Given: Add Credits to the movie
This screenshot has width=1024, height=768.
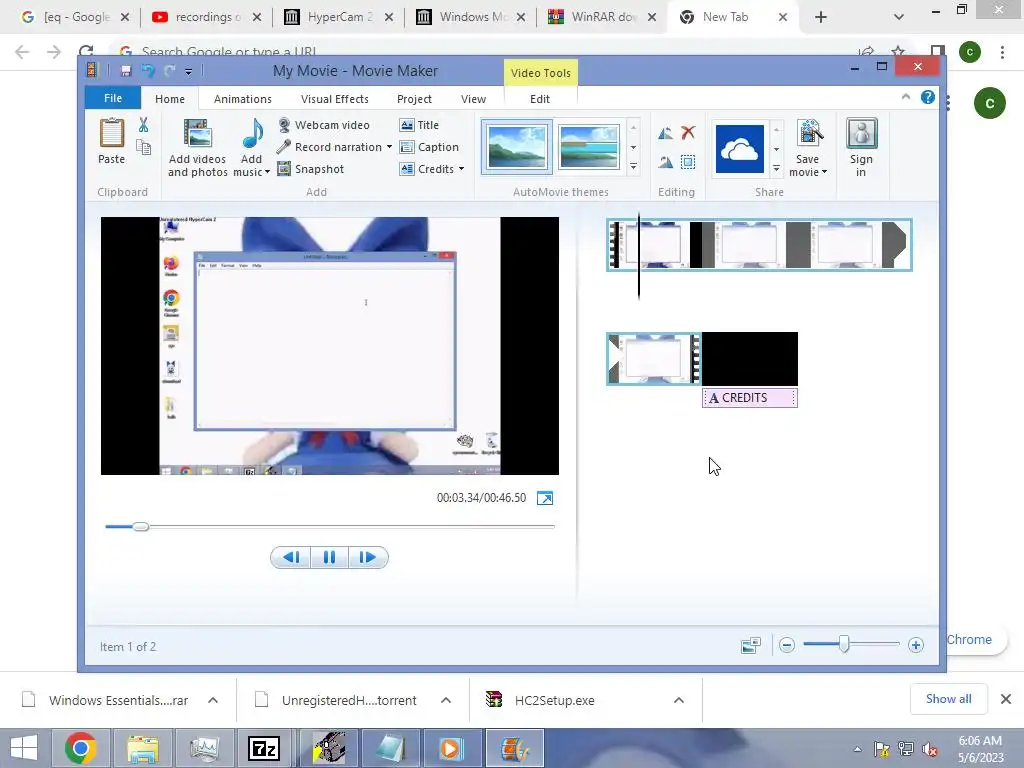Looking at the screenshot, I should [x=427, y=169].
